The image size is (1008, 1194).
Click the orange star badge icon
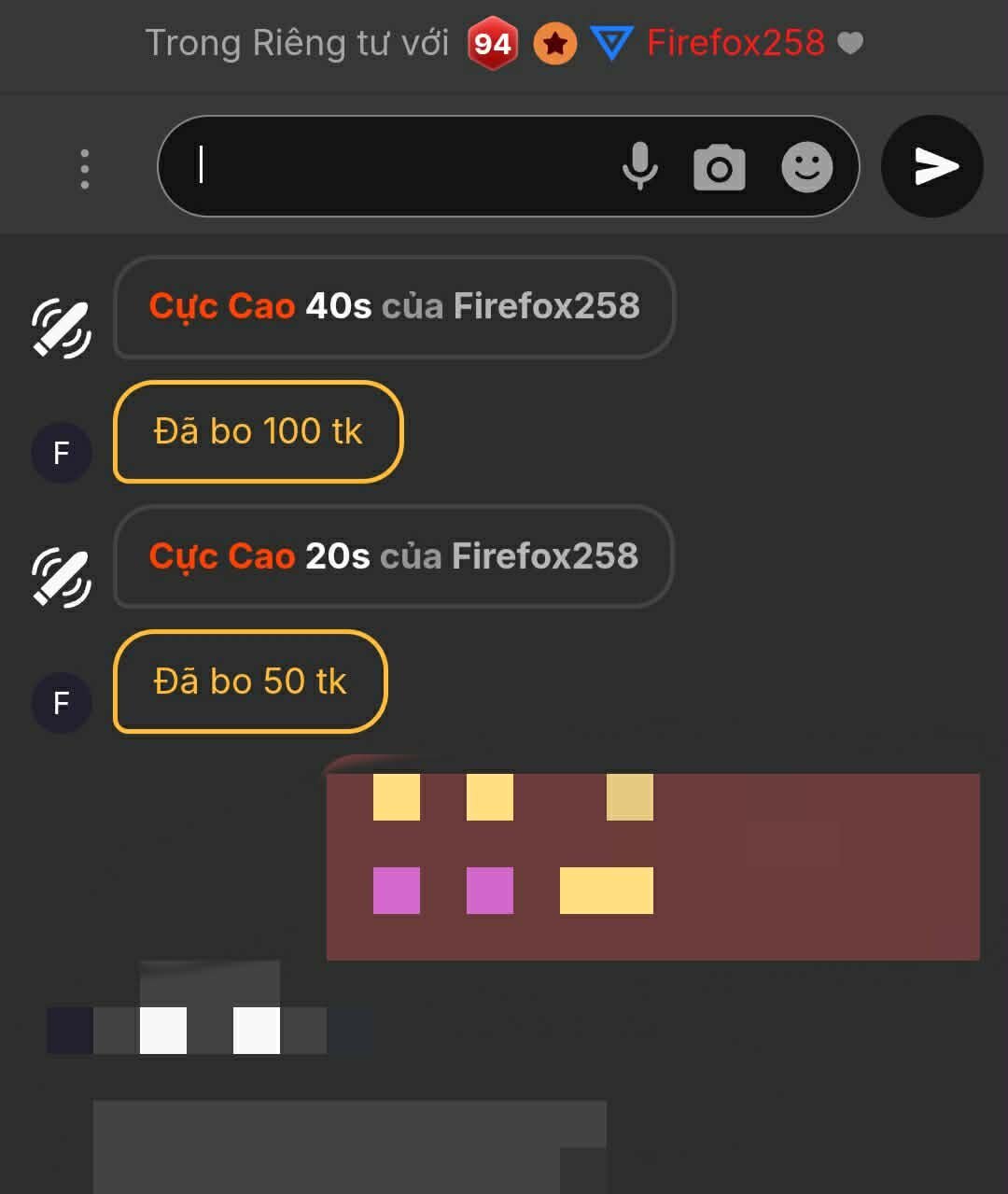coord(555,43)
